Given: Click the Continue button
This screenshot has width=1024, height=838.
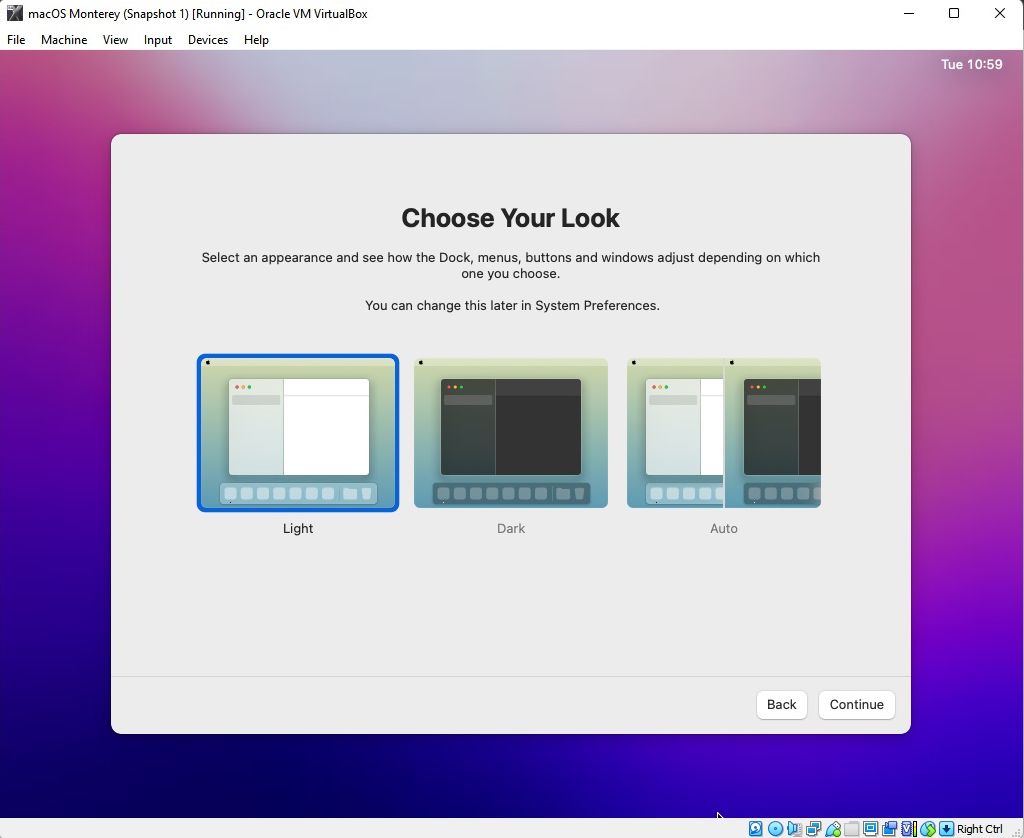Looking at the screenshot, I should pyautogui.click(x=857, y=705).
